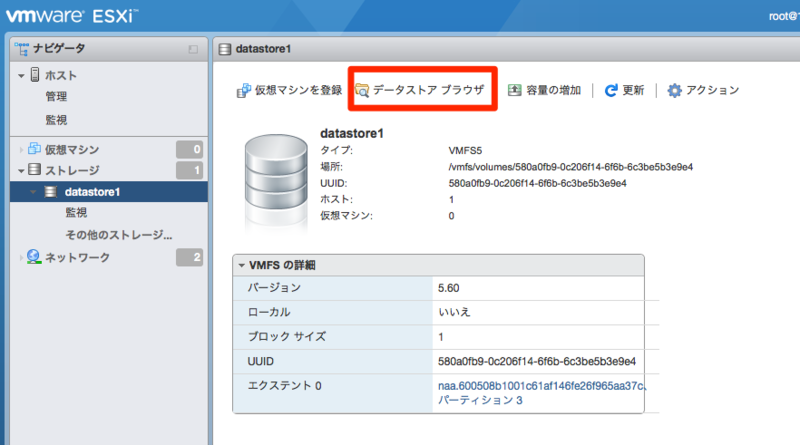Open その他のストレージ... item
800x445 pixels.
119,235
